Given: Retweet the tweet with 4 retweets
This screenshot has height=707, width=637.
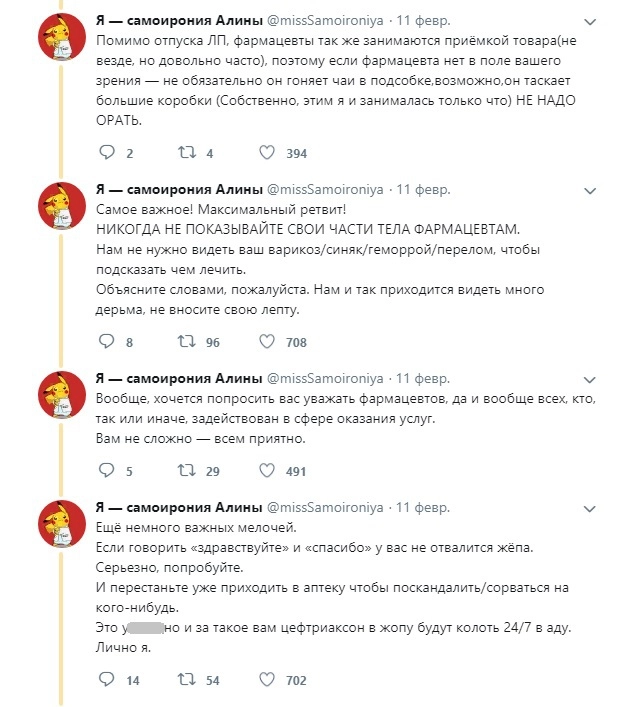Looking at the screenshot, I should point(185,153).
